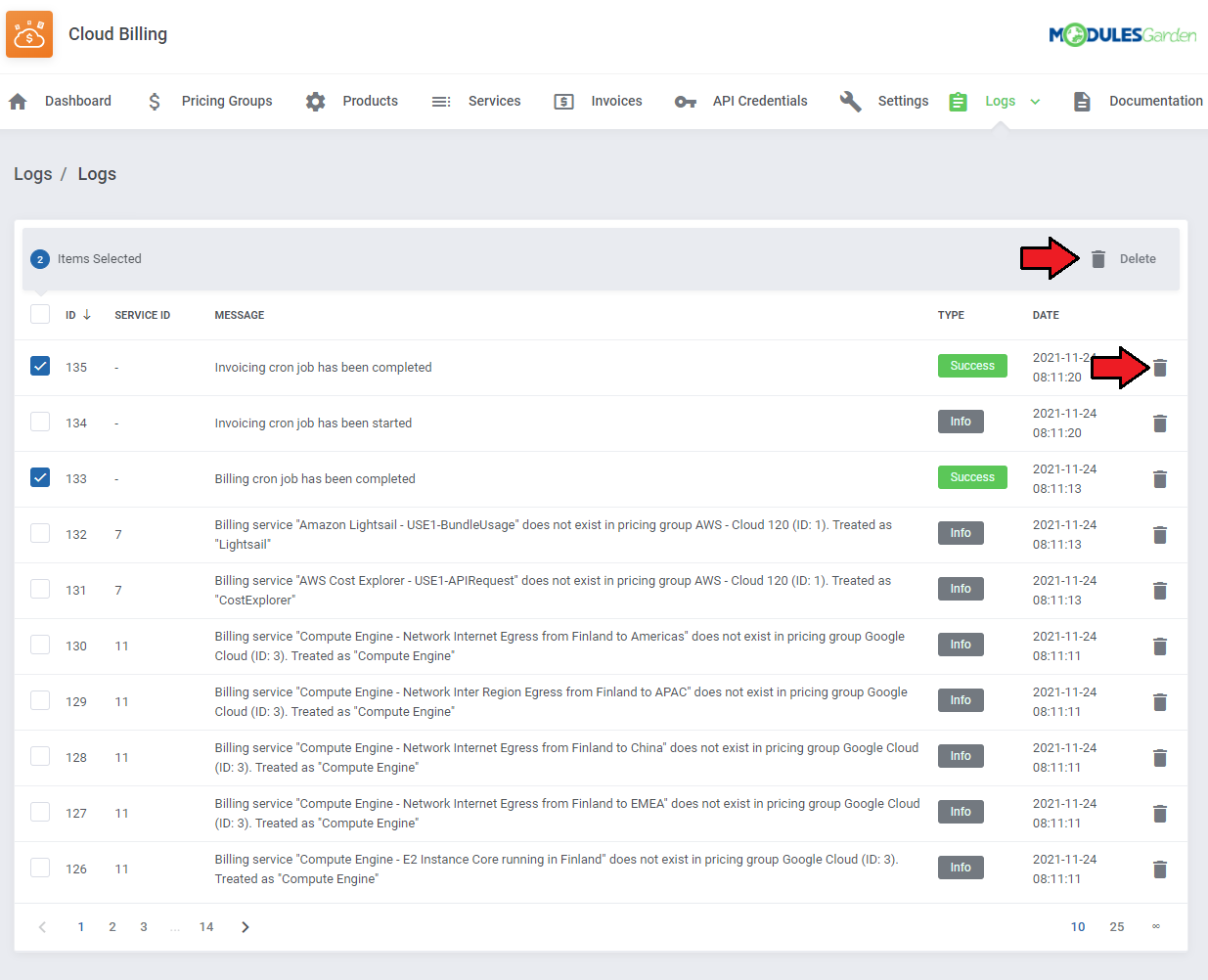Check the checkbox for log 128
This screenshot has width=1208, height=980.
pos(40,756)
